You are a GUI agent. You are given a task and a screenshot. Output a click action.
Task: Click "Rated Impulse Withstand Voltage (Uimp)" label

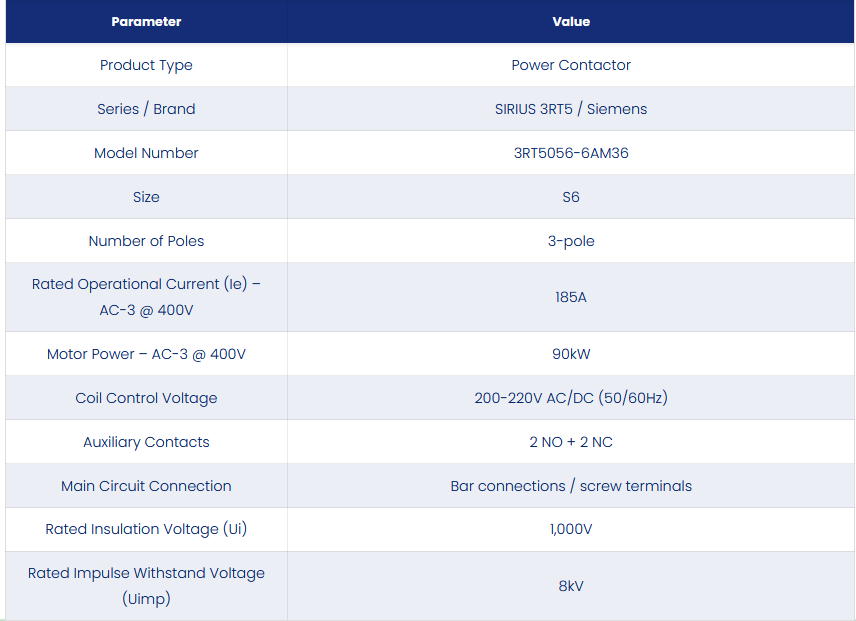coord(146,586)
